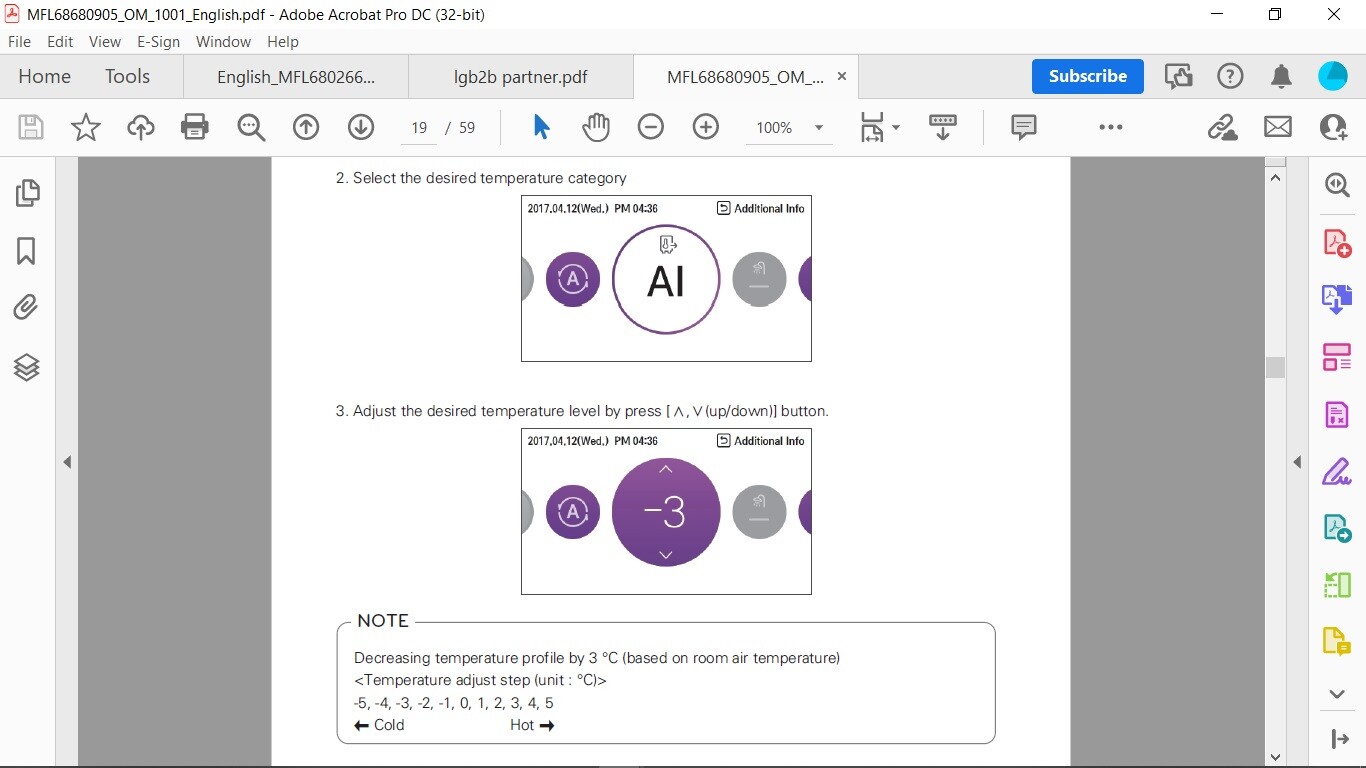The width and height of the screenshot is (1366, 768).
Task: Click the vertical scrollbar thumb
Action: point(1275,367)
